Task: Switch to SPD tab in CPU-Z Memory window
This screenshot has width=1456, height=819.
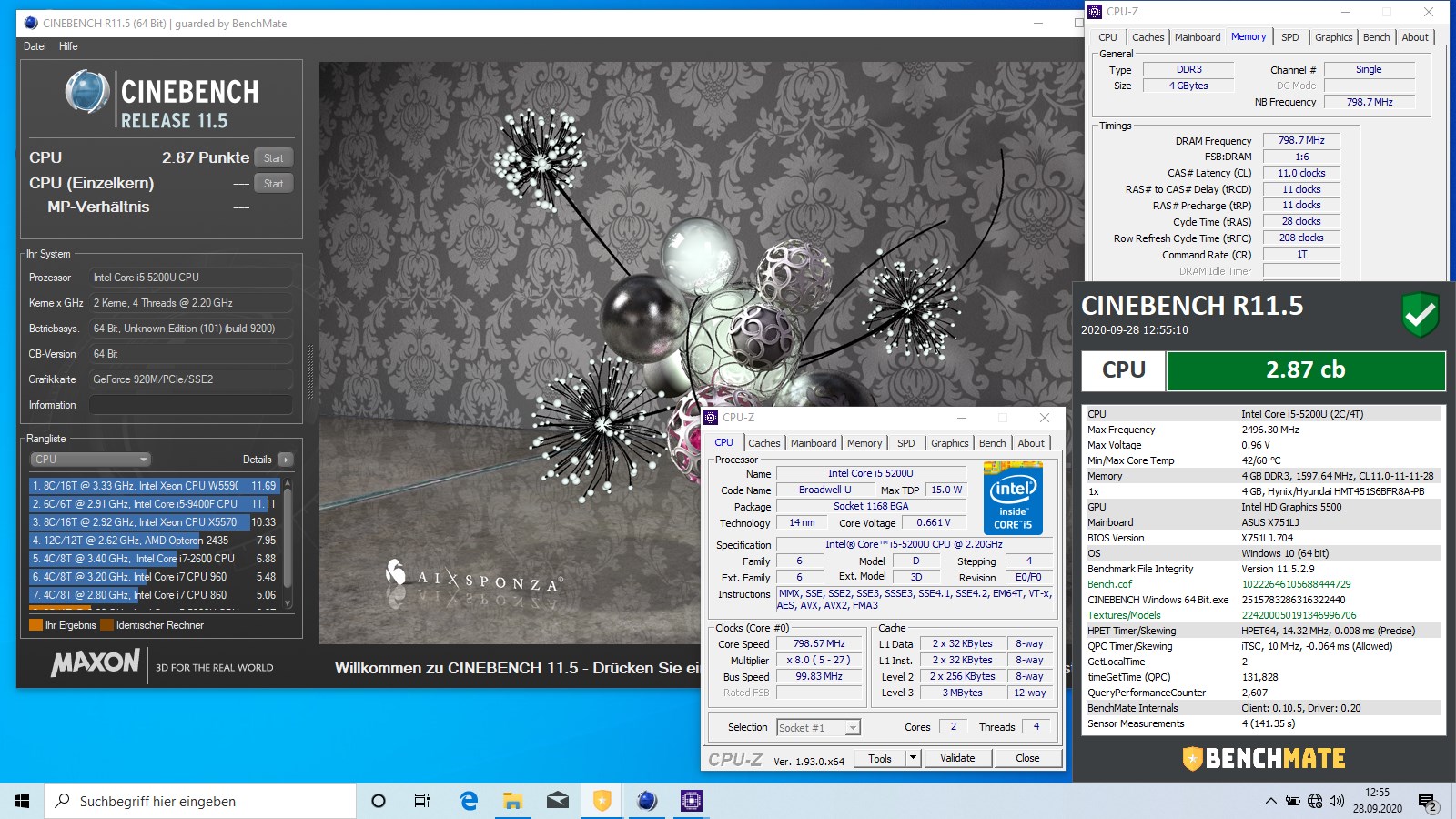Action: tap(1289, 37)
